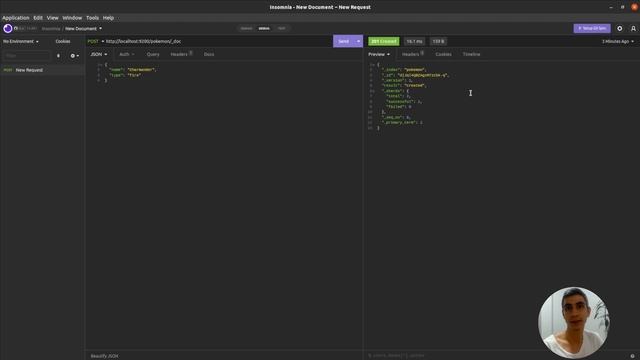Click the sidebar sort order icon
Viewport: 640px width, 360px height.
click(58, 56)
